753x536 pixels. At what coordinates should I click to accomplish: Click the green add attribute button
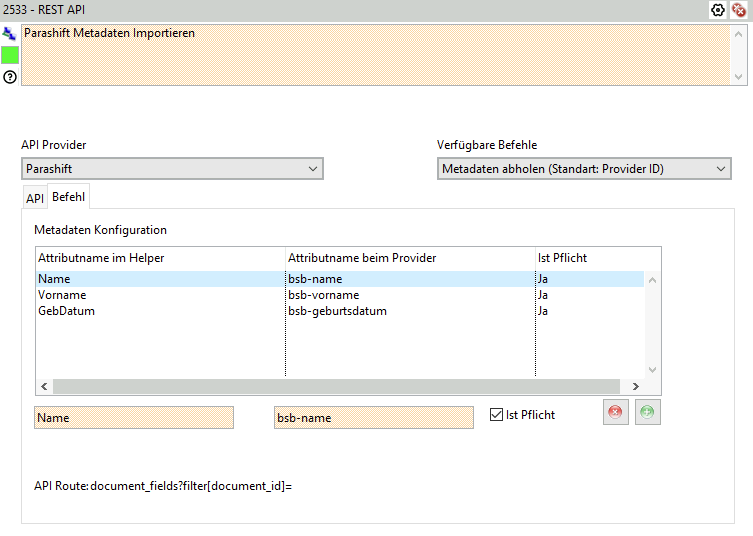pos(648,413)
